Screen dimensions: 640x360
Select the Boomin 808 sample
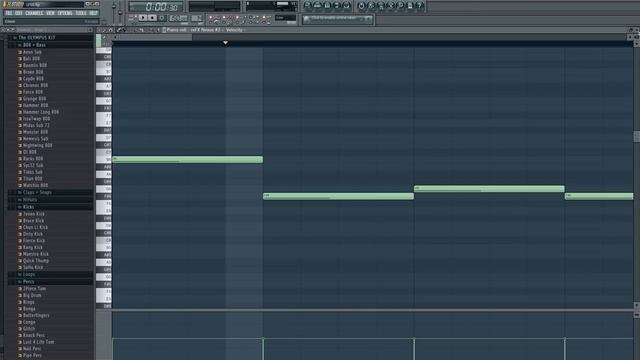[x=35, y=65]
